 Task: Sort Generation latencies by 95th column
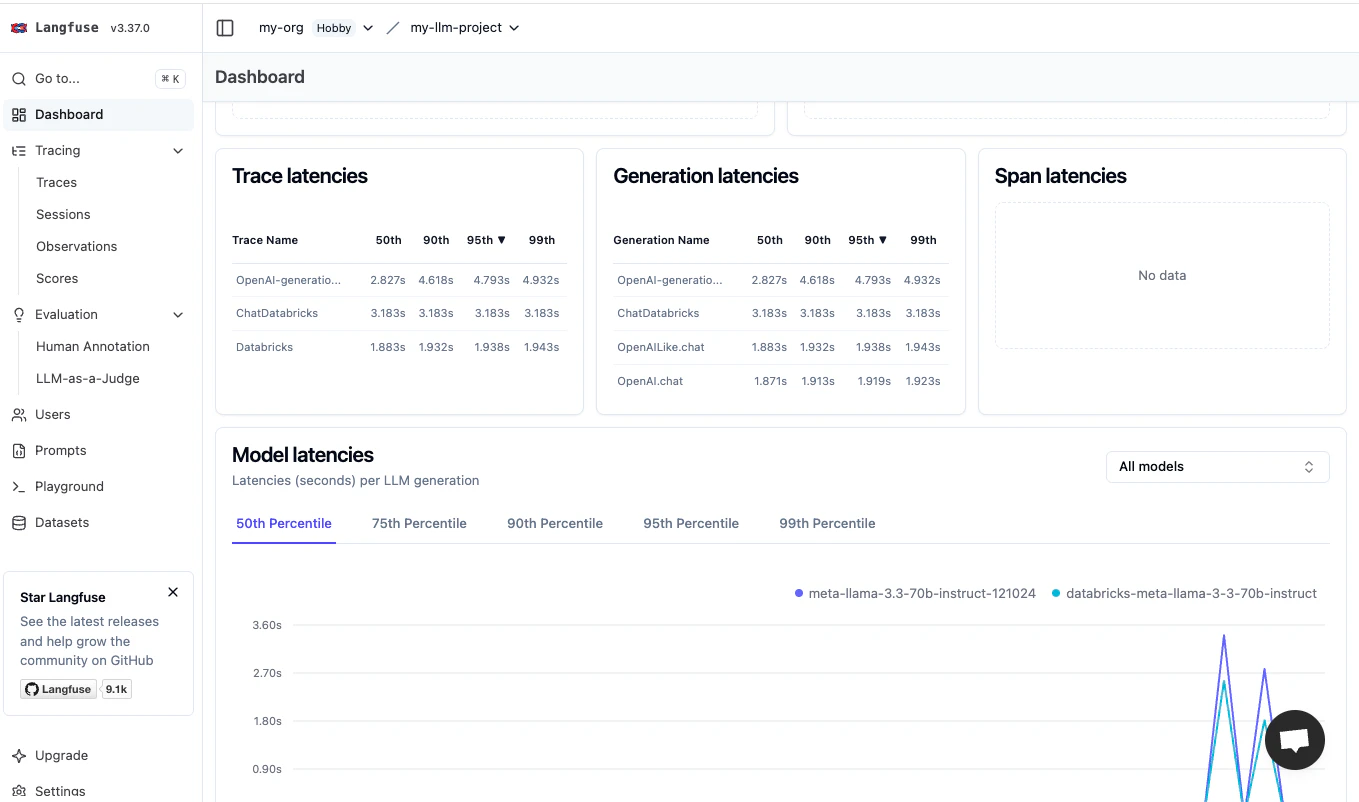[x=868, y=240]
